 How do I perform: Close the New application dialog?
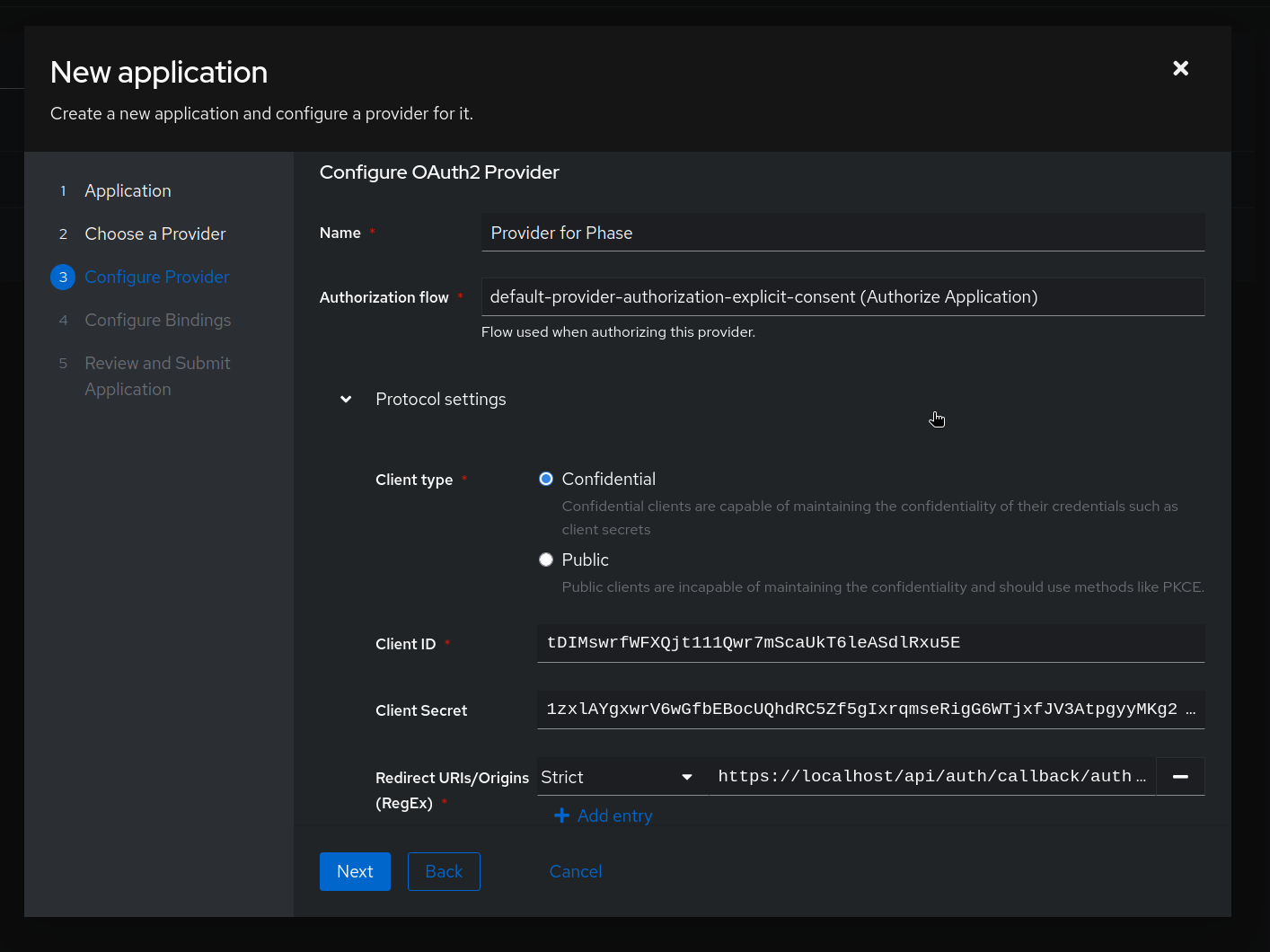pos(1179,67)
